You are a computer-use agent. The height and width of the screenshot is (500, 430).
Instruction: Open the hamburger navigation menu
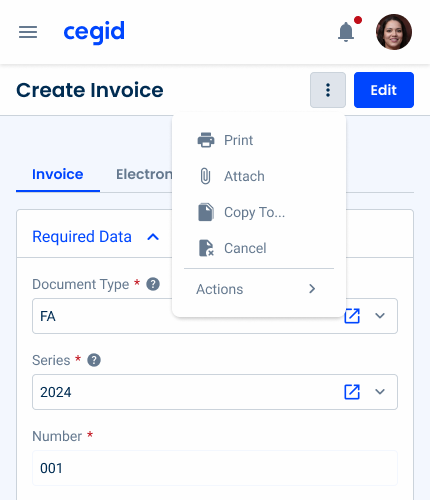tap(28, 32)
